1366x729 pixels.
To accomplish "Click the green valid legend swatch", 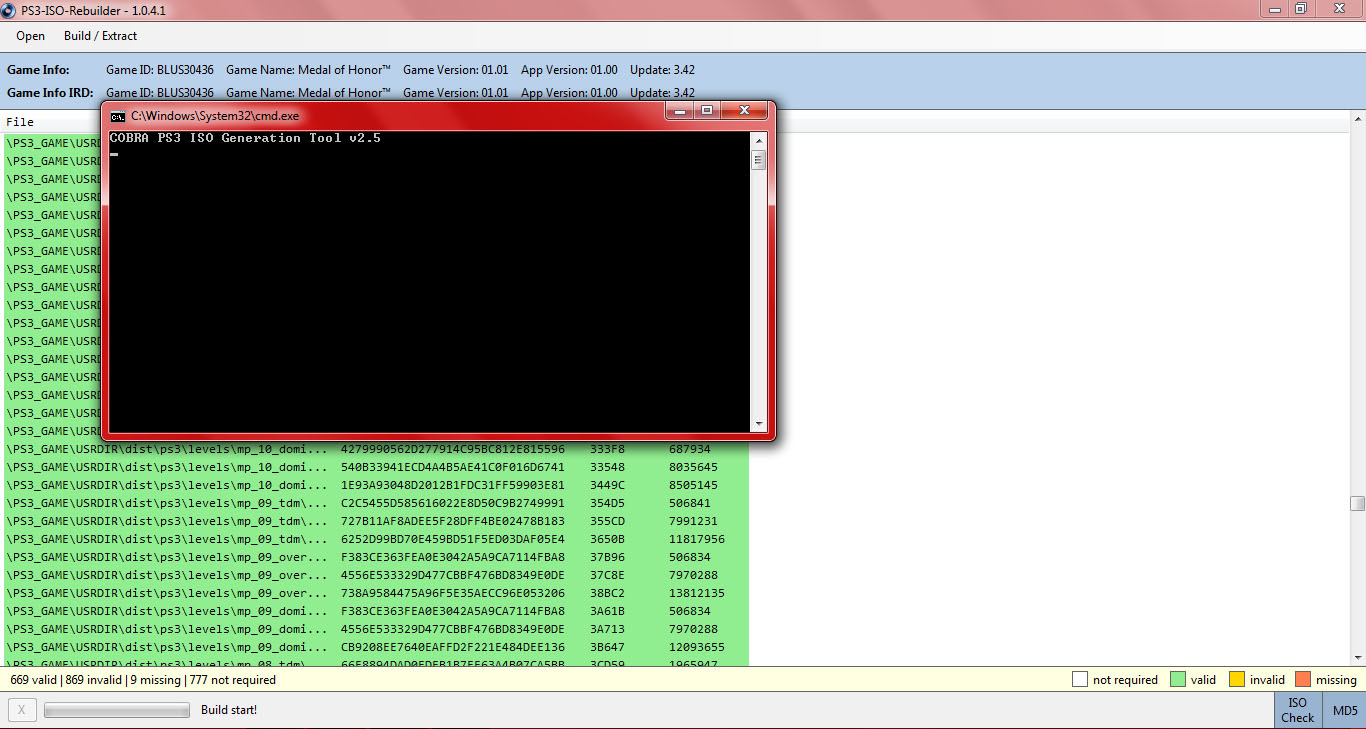I will pos(1179,680).
